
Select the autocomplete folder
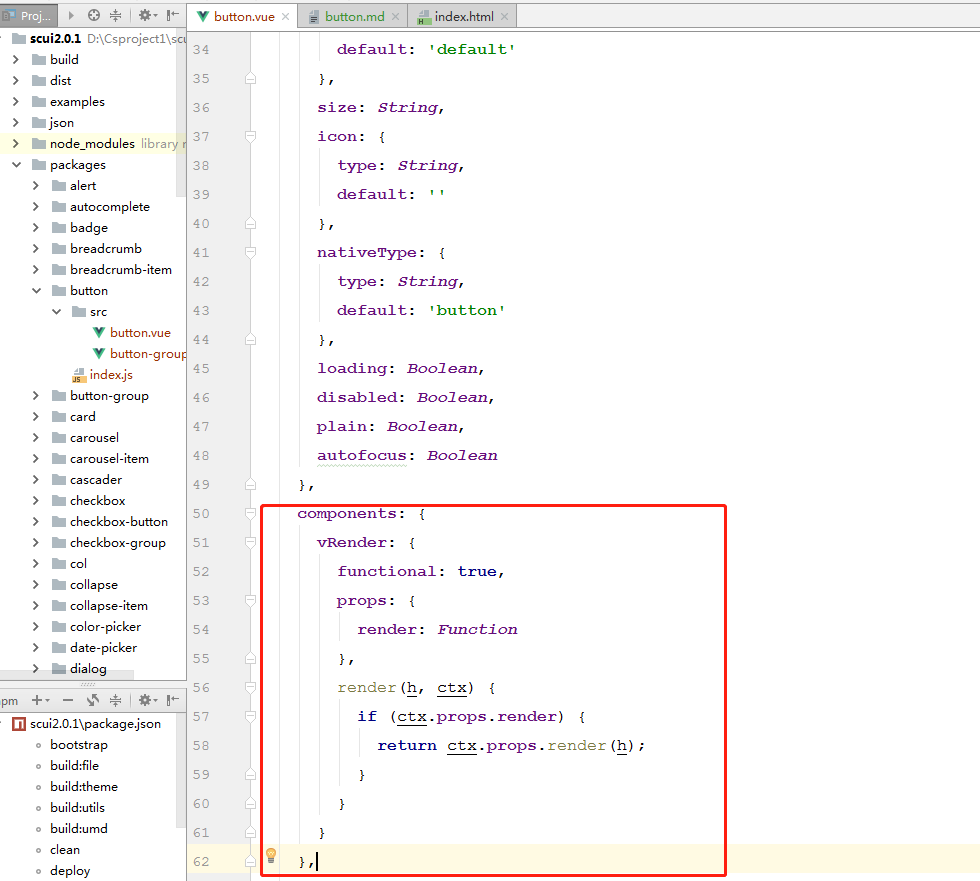(109, 207)
